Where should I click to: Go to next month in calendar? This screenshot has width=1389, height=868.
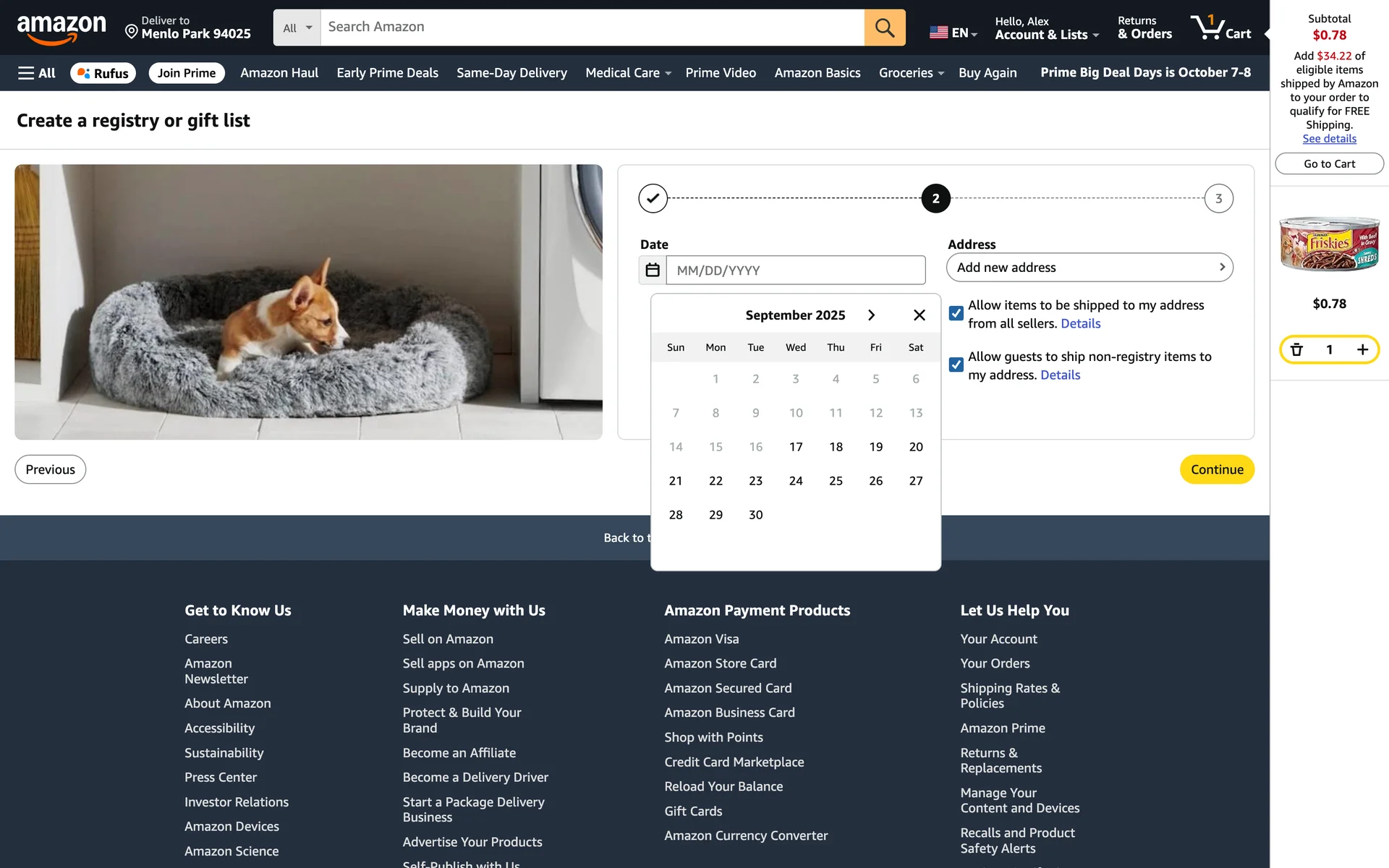[871, 315]
